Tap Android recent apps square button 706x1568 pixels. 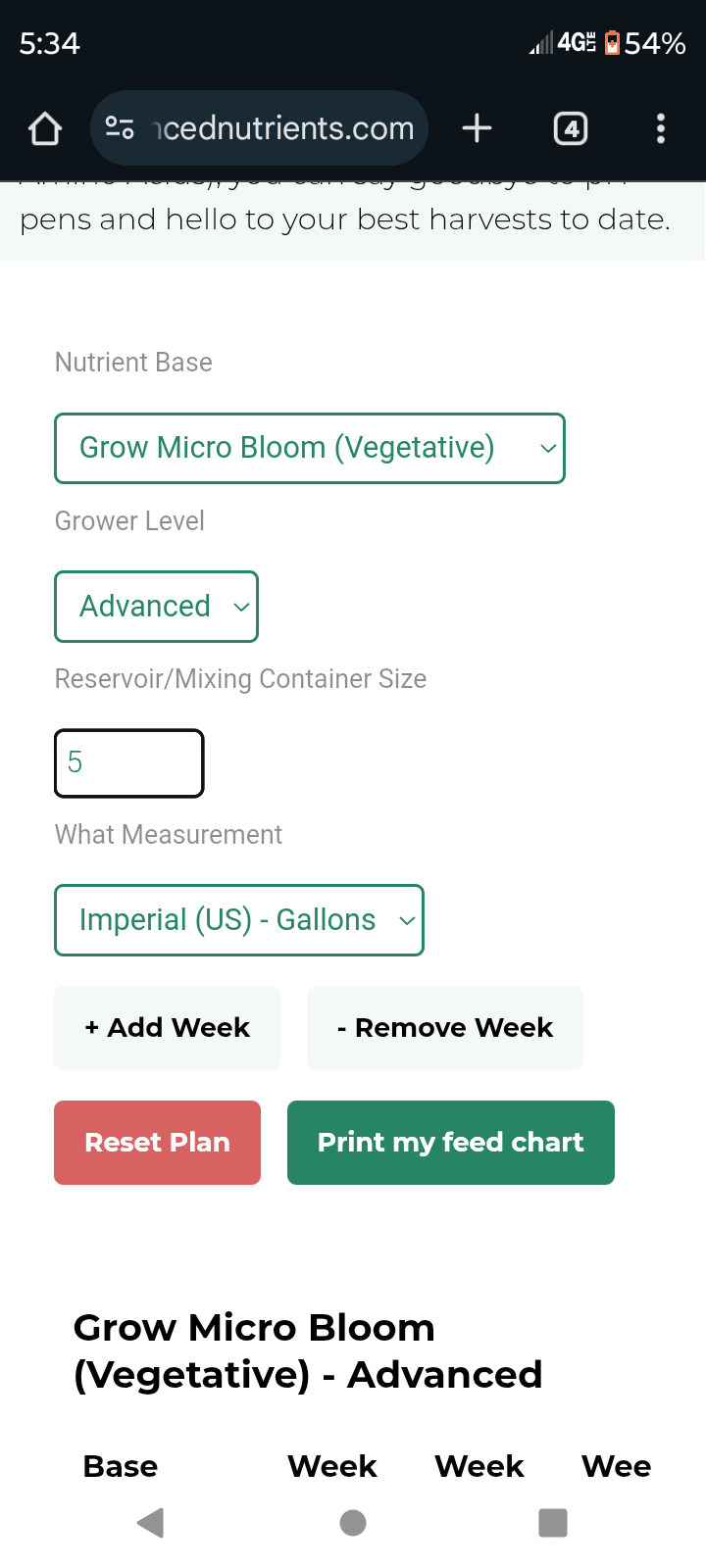[553, 1523]
